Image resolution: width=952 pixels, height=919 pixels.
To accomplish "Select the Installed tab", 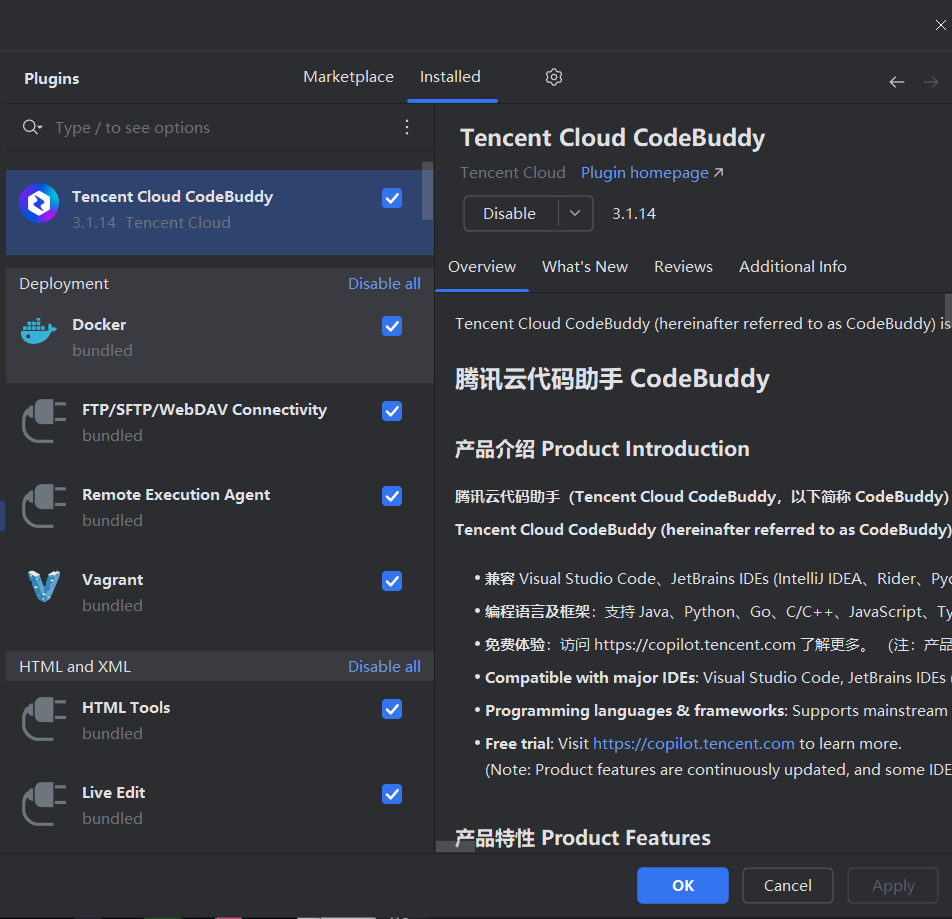I will click(450, 77).
